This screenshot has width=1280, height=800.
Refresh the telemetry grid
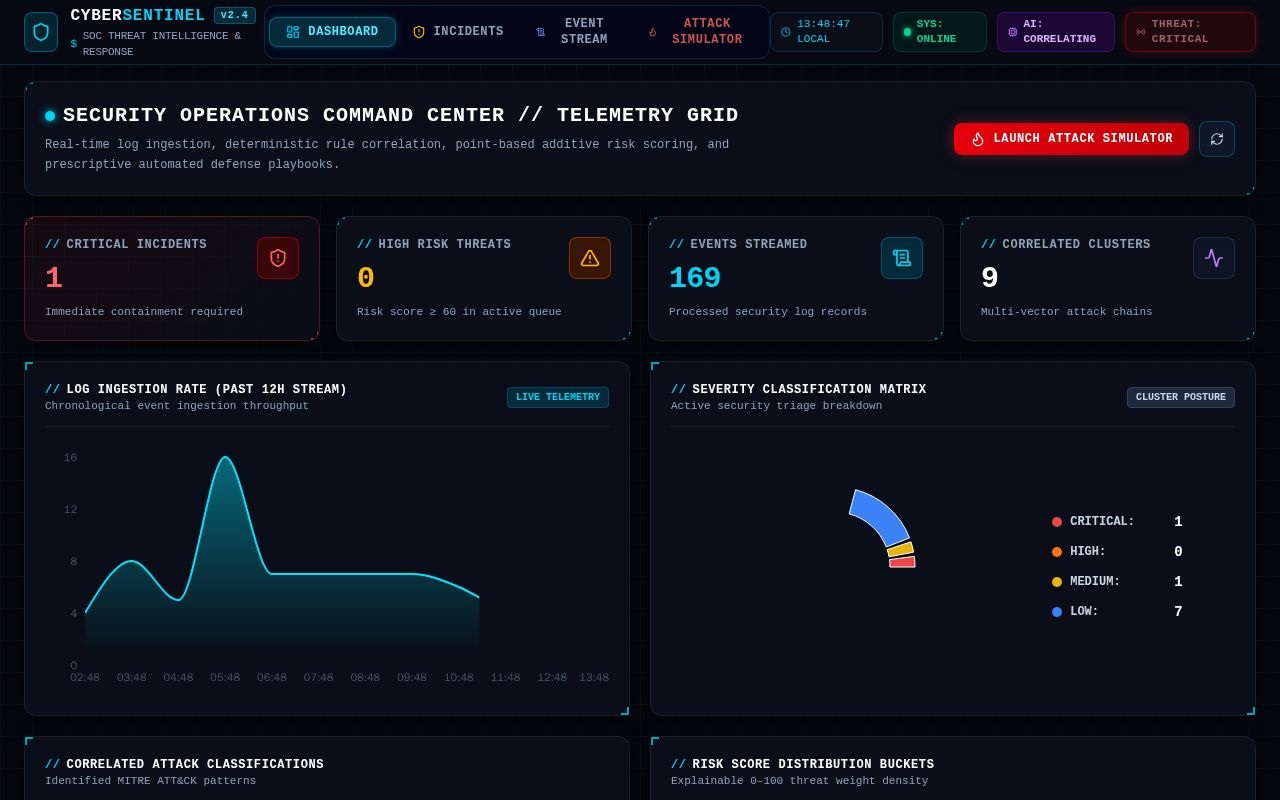point(1217,139)
